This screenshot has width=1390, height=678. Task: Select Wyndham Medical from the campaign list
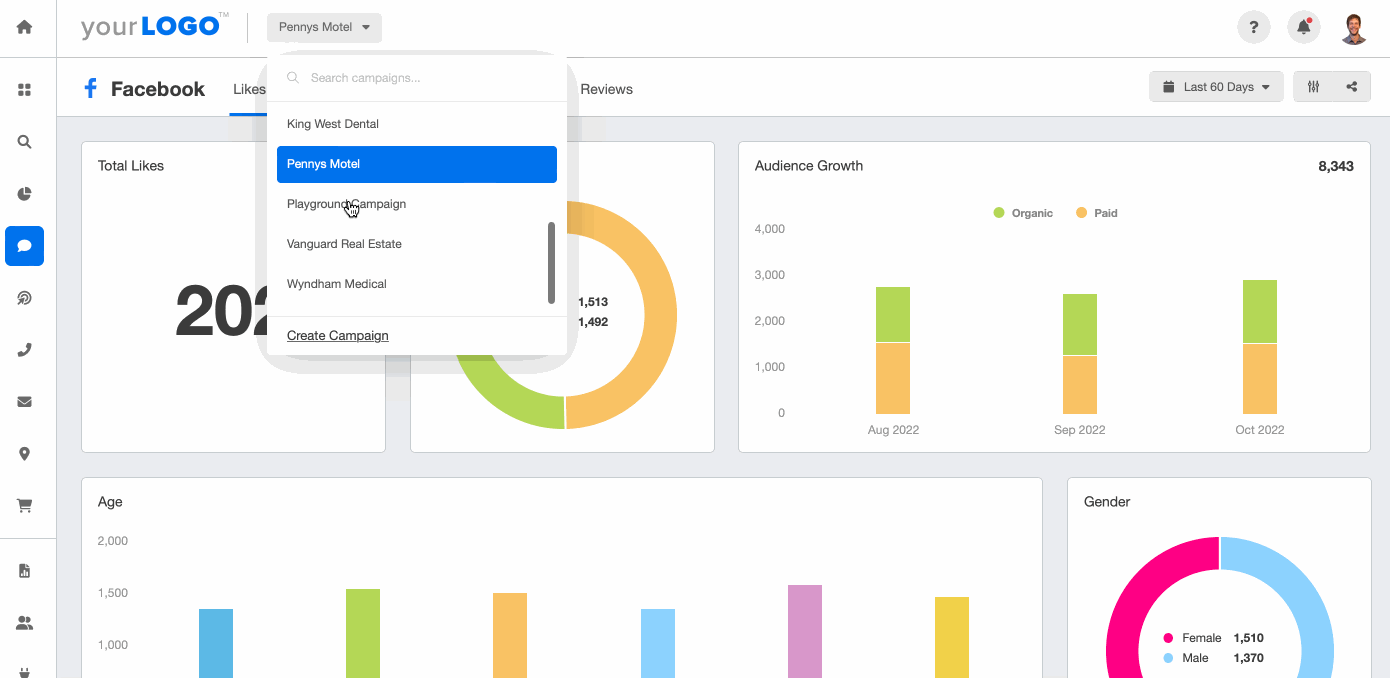tap(335, 283)
